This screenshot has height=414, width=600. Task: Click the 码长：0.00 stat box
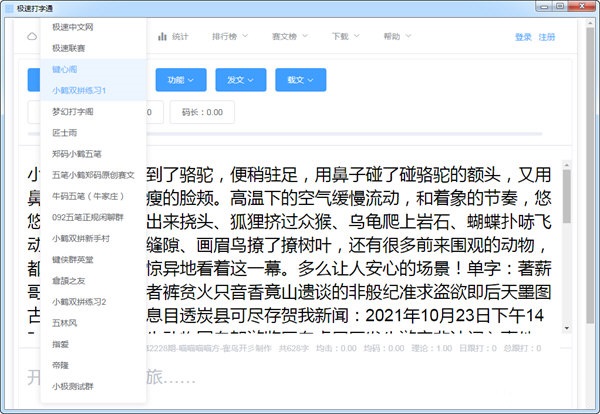[202, 112]
